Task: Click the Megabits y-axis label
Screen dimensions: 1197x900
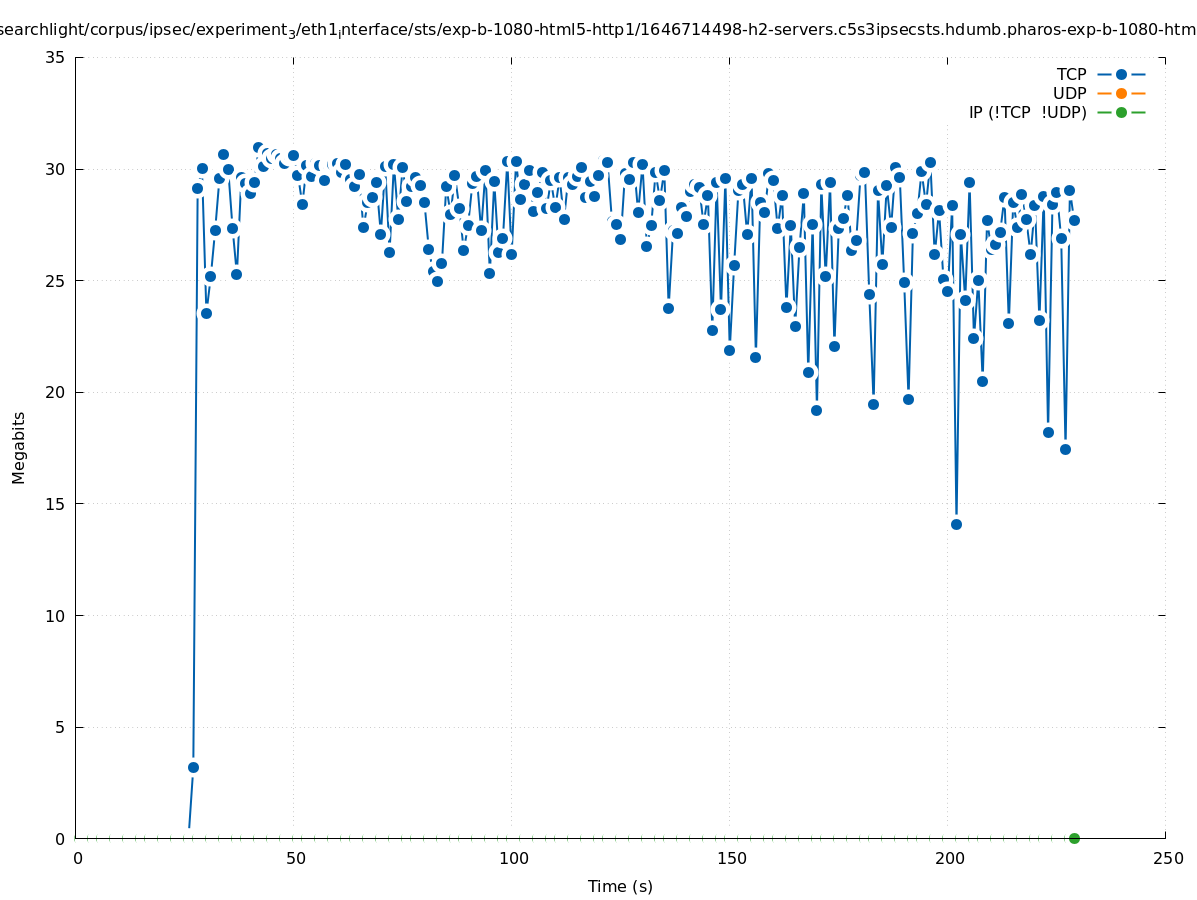Action: pos(19,447)
